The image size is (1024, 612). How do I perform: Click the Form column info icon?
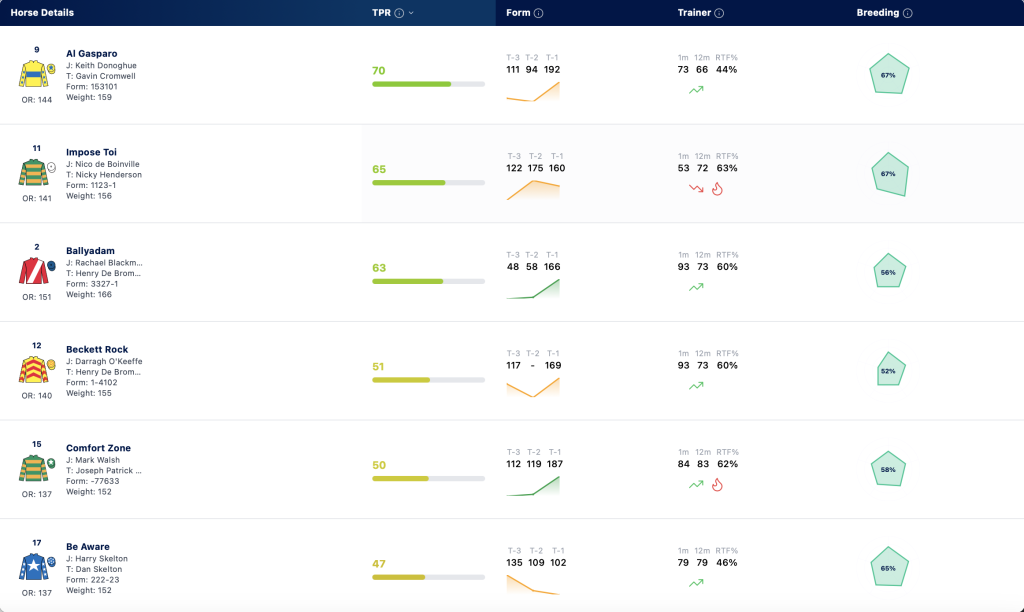pyautogui.click(x=538, y=13)
